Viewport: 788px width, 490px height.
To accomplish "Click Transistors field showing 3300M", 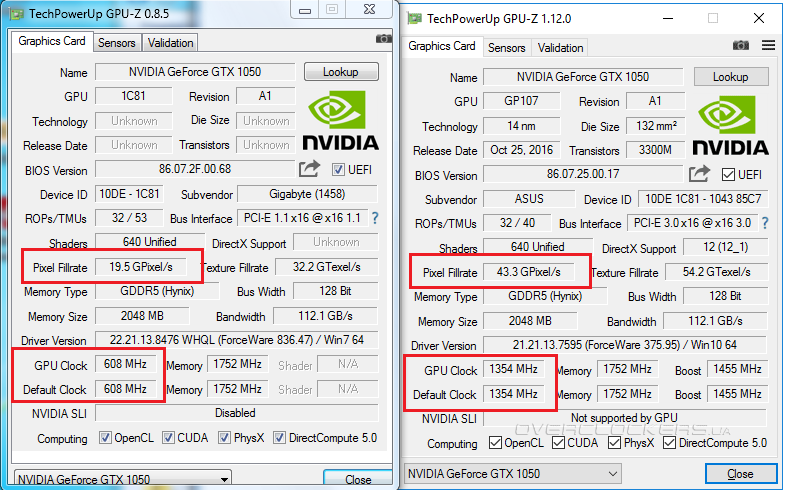I will tap(655, 150).
